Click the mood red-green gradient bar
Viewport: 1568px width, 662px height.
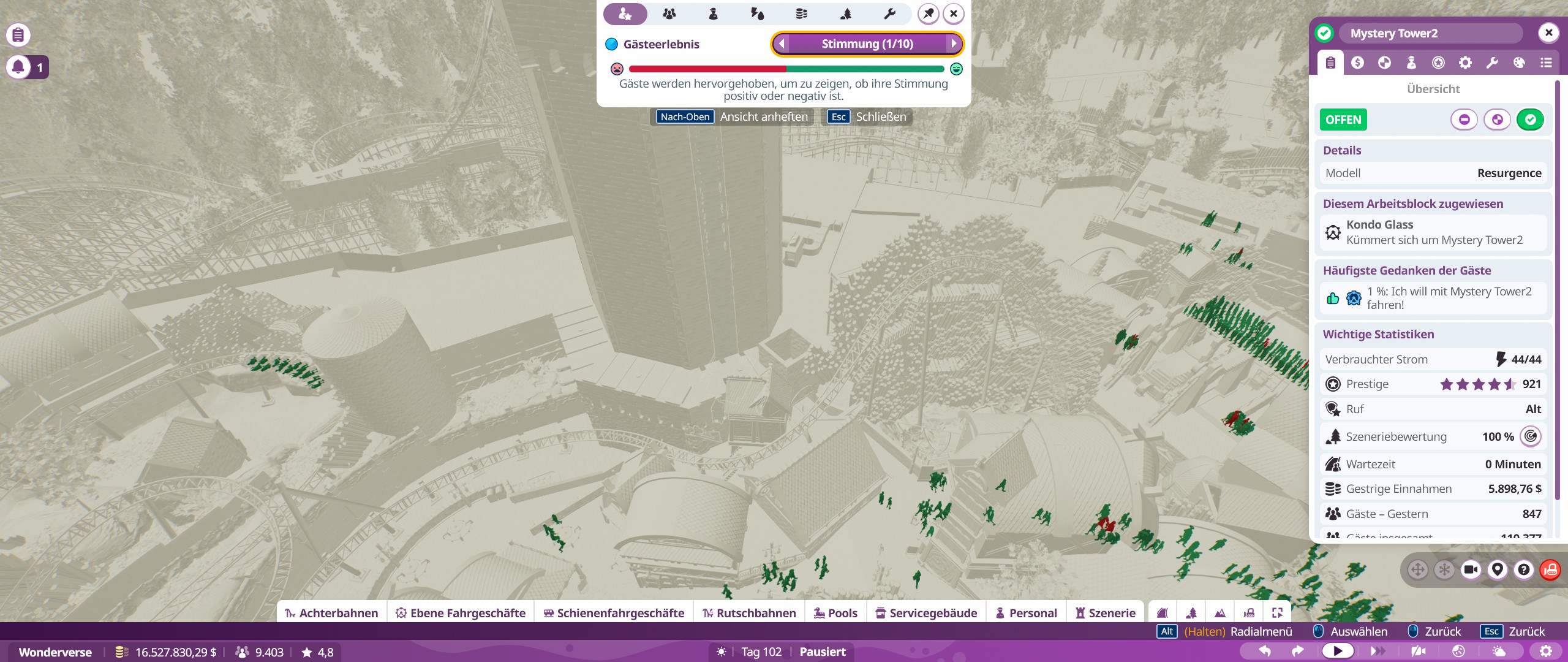click(786, 69)
